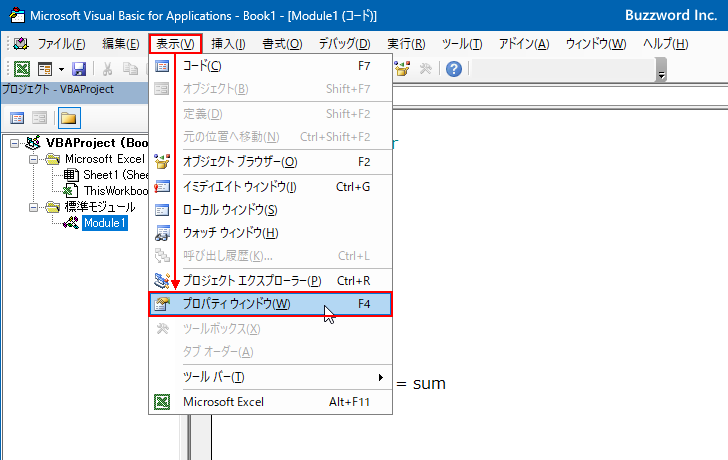The width and height of the screenshot is (728, 460).
Task: Click プロパティ ウィンドウ menu item icon
Action: pos(162,304)
